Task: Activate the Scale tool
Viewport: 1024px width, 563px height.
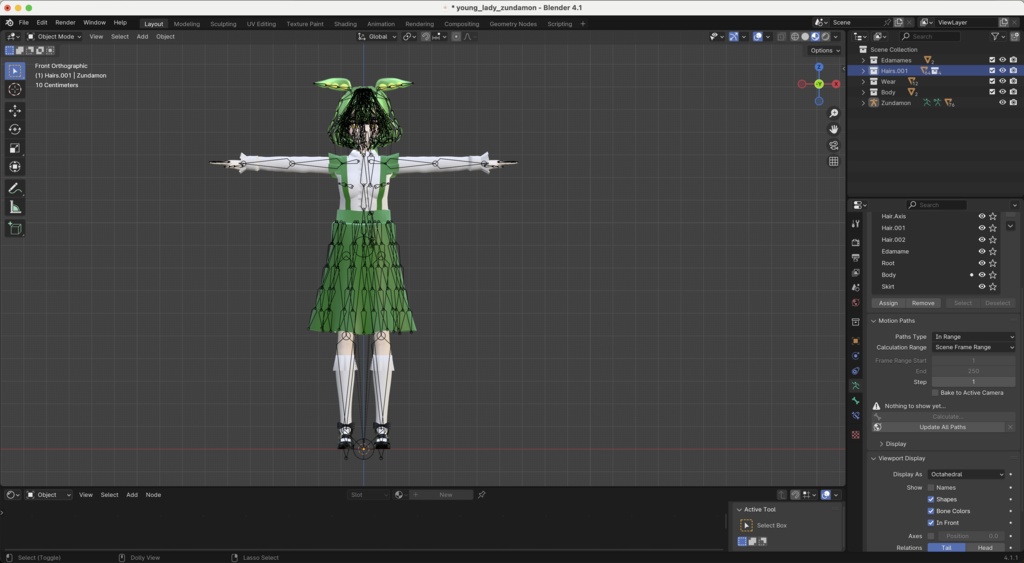Action: (14, 148)
